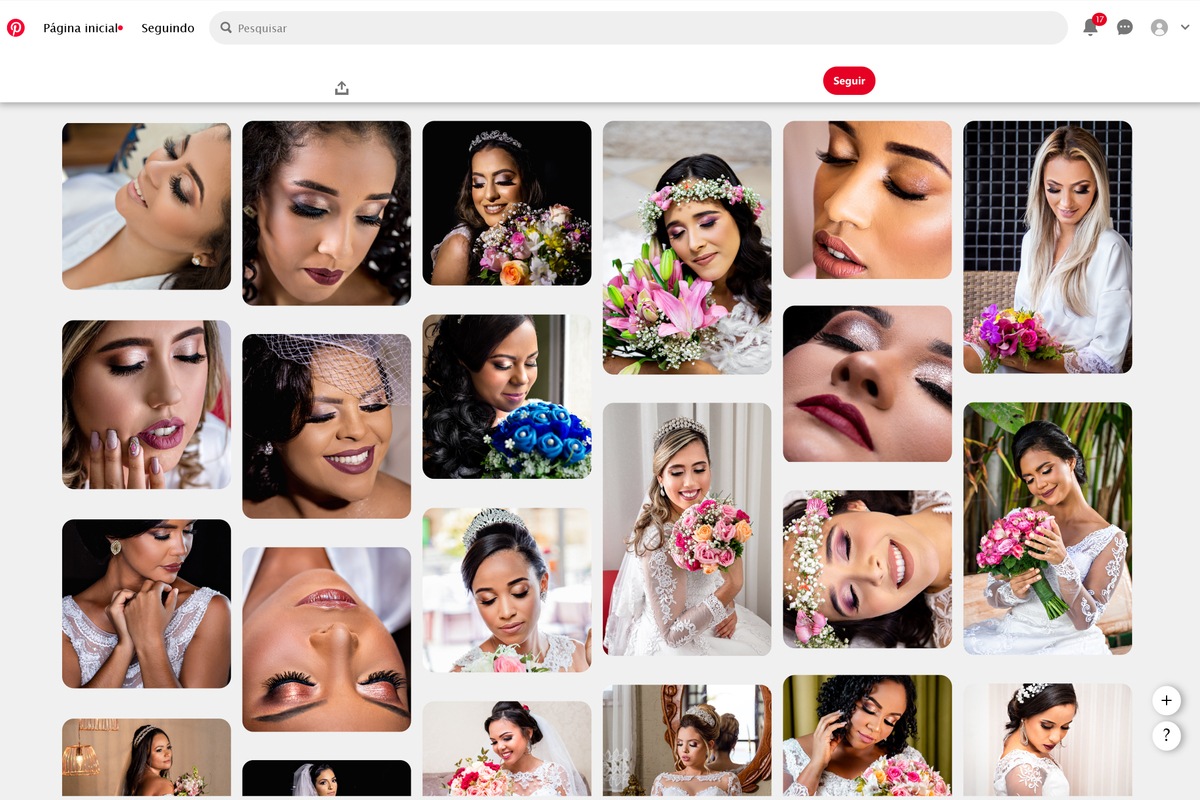Open pin of bride with pink lilies
The width and height of the screenshot is (1200, 800).
point(687,248)
